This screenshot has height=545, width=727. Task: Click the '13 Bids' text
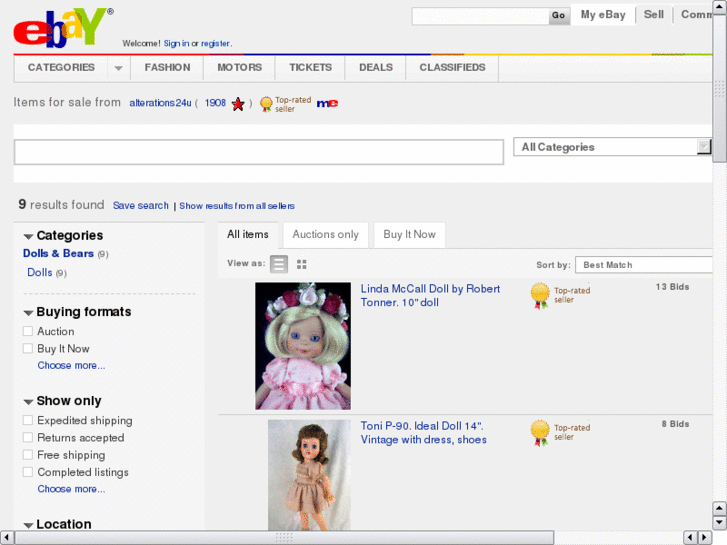(672, 287)
